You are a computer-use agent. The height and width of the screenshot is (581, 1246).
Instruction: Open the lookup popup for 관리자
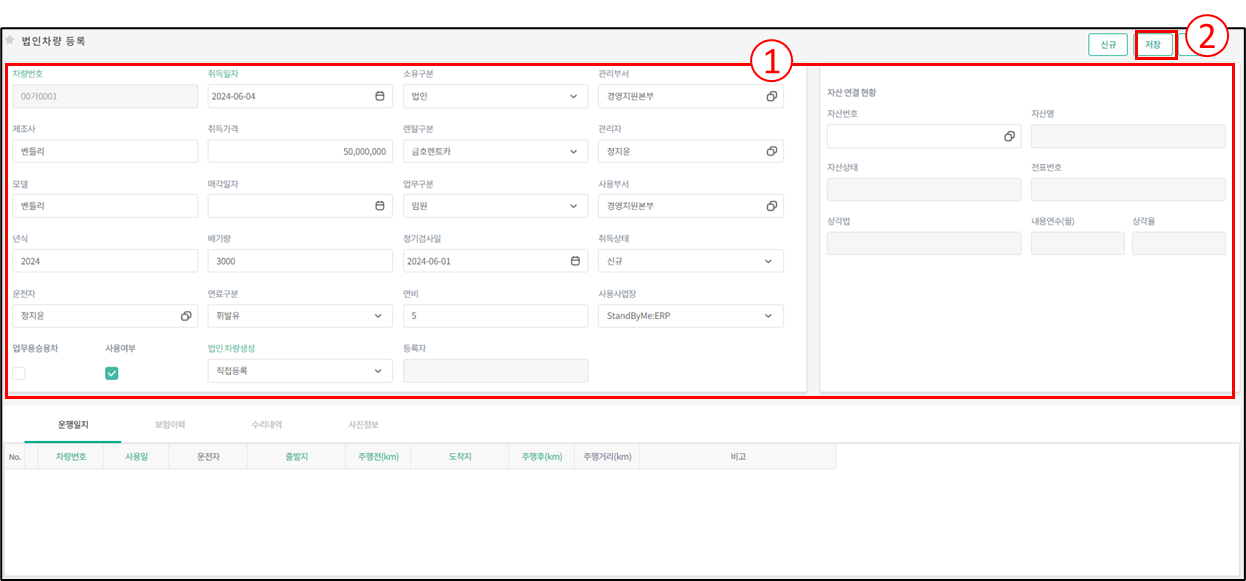coord(771,151)
